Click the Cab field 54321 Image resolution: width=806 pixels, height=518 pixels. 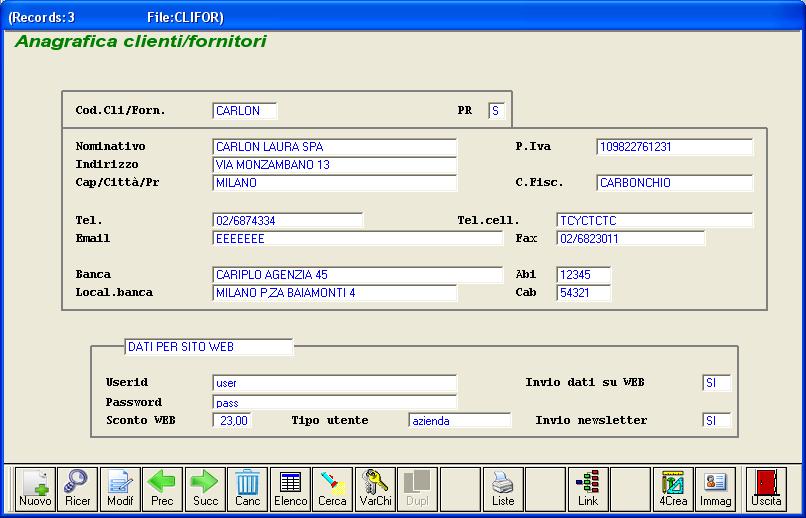(x=583, y=292)
